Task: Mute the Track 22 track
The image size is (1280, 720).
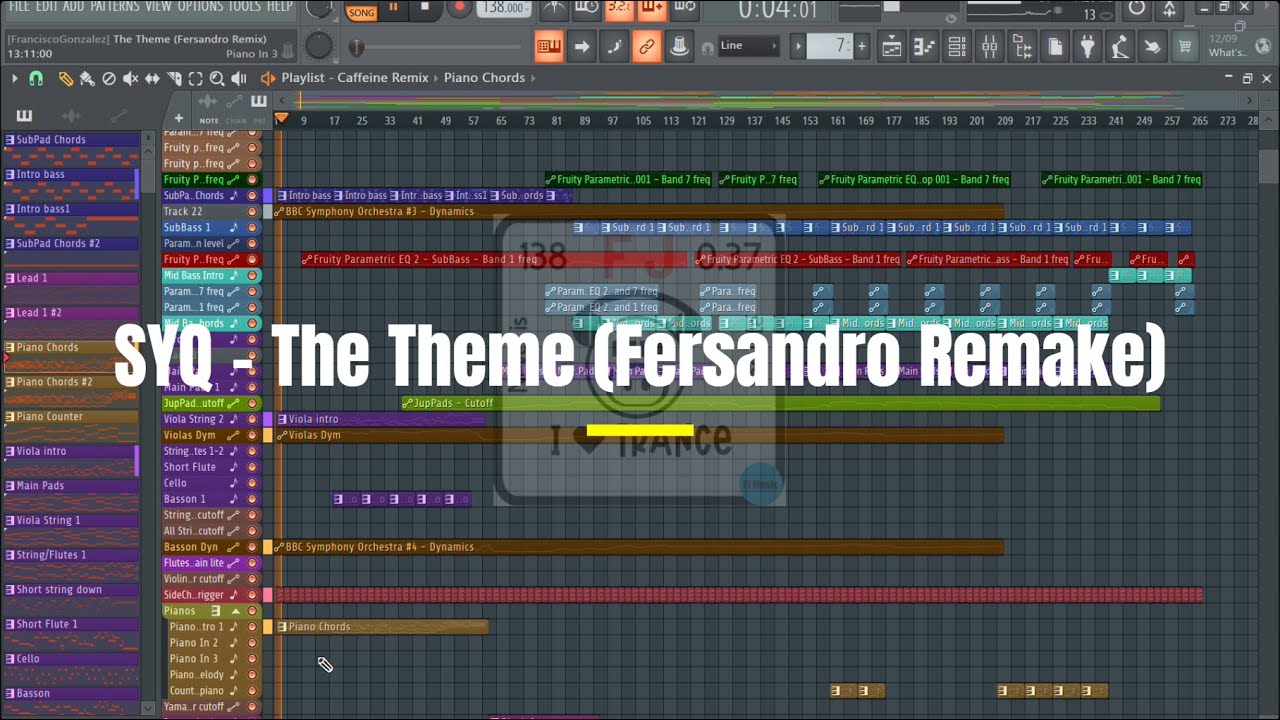Action: 252,211
